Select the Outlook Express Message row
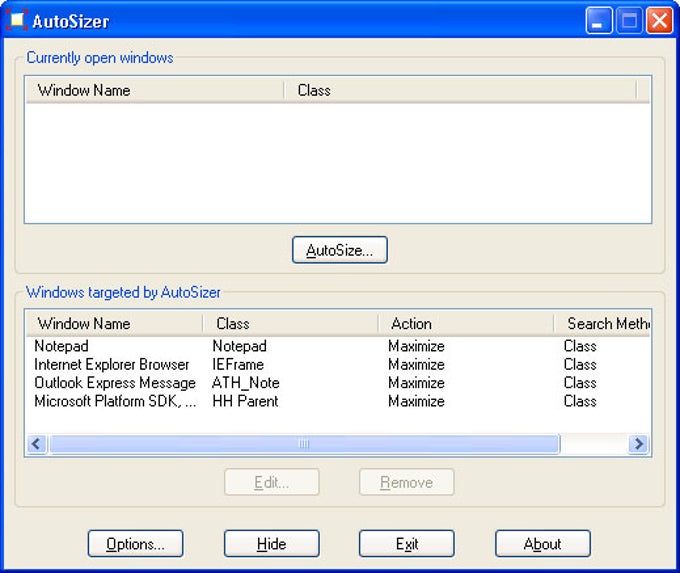Image resolution: width=680 pixels, height=573 pixels. [x=338, y=383]
